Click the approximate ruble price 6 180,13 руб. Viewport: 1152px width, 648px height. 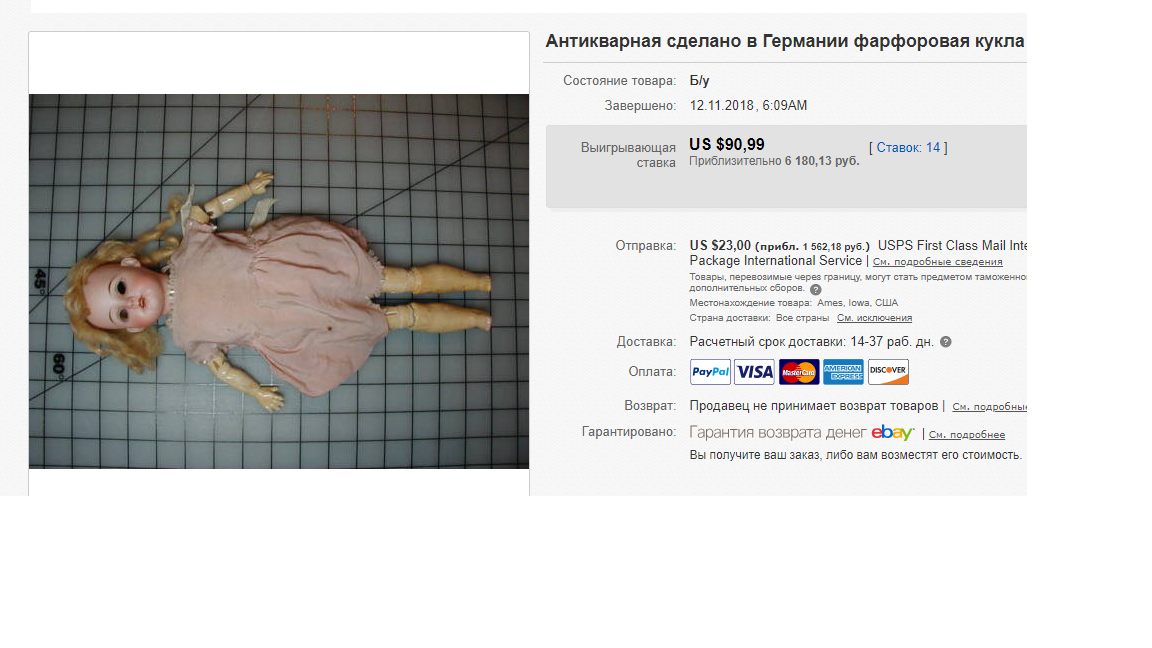[x=822, y=161]
